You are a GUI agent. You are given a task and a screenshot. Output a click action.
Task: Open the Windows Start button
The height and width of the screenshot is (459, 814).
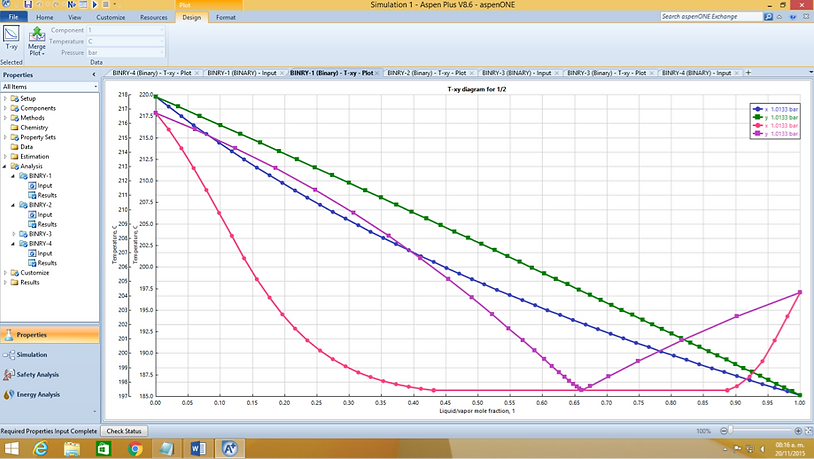click(11, 448)
